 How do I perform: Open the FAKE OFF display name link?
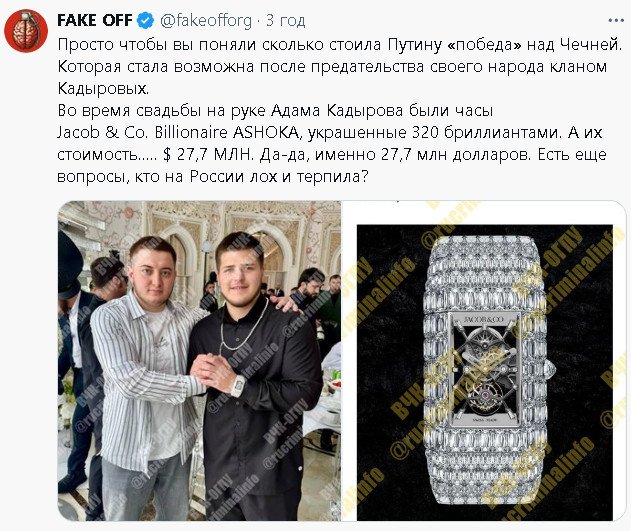pyautogui.click(x=95, y=20)
